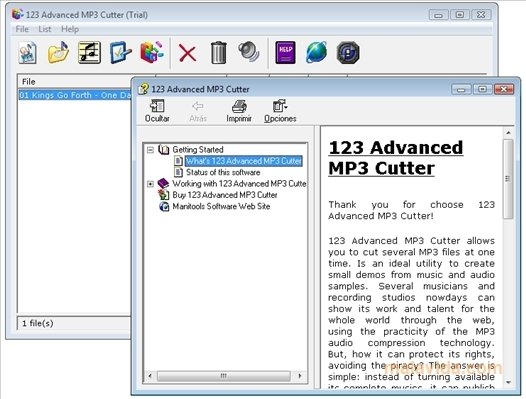
Task: Collapse the Getting Started tree node
Action: tap(150, 150)
